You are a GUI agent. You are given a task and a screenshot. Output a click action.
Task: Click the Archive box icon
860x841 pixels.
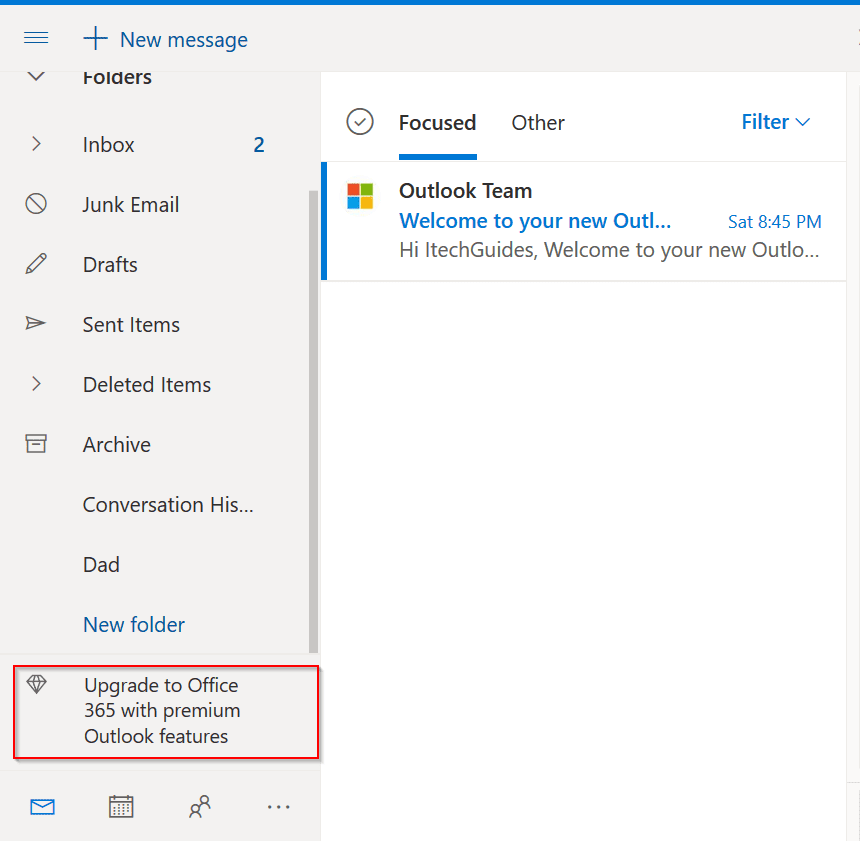pyautogui.click(x=36, y=443)
